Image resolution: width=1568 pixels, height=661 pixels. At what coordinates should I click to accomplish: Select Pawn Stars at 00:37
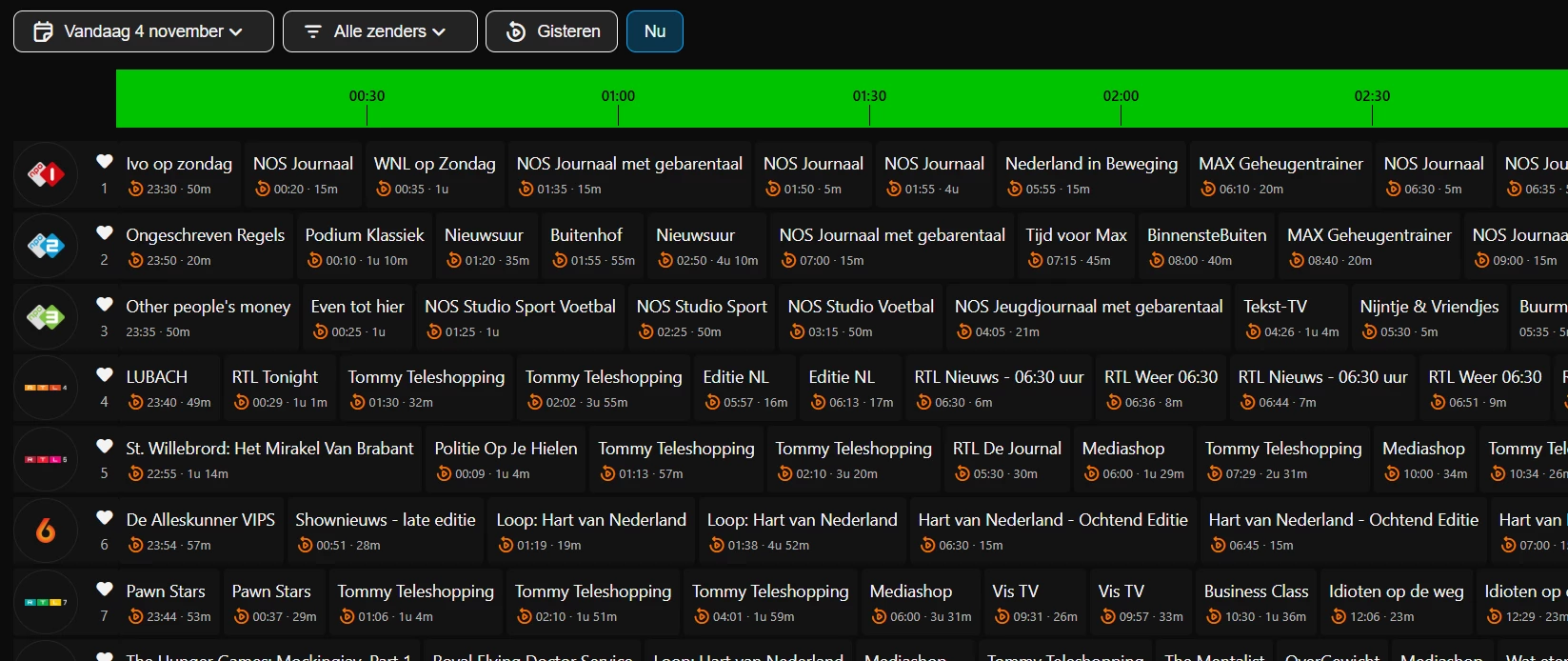tap(274, 602)
